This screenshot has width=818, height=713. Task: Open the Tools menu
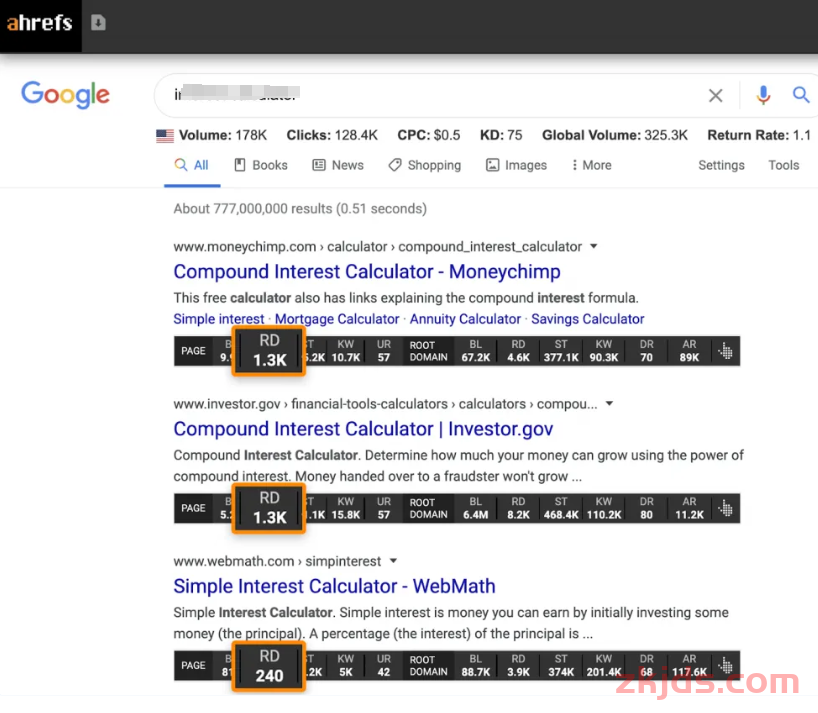point(784,165)
